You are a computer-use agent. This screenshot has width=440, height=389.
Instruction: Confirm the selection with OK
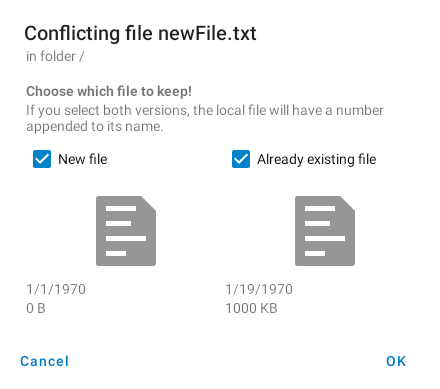(396, 361)
